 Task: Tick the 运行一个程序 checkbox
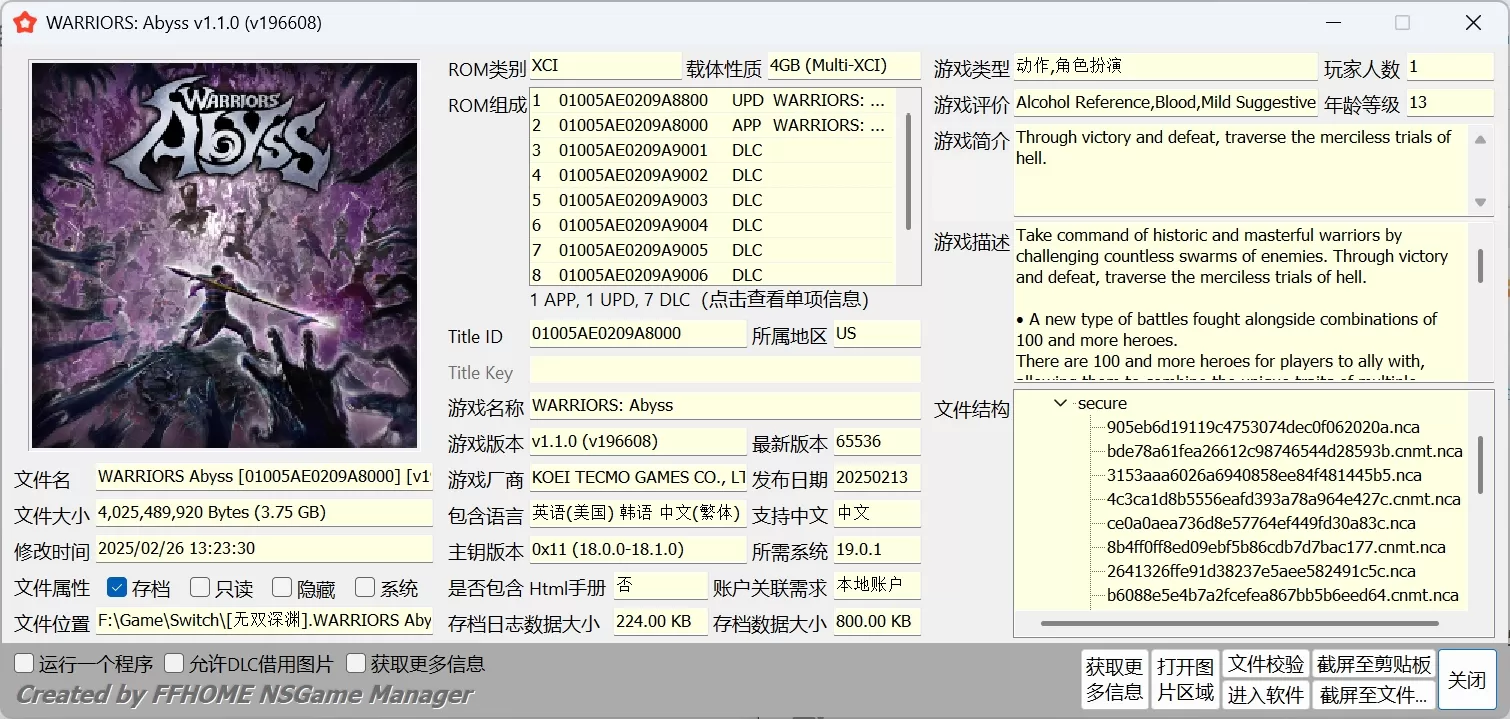(x=24, y=664)
